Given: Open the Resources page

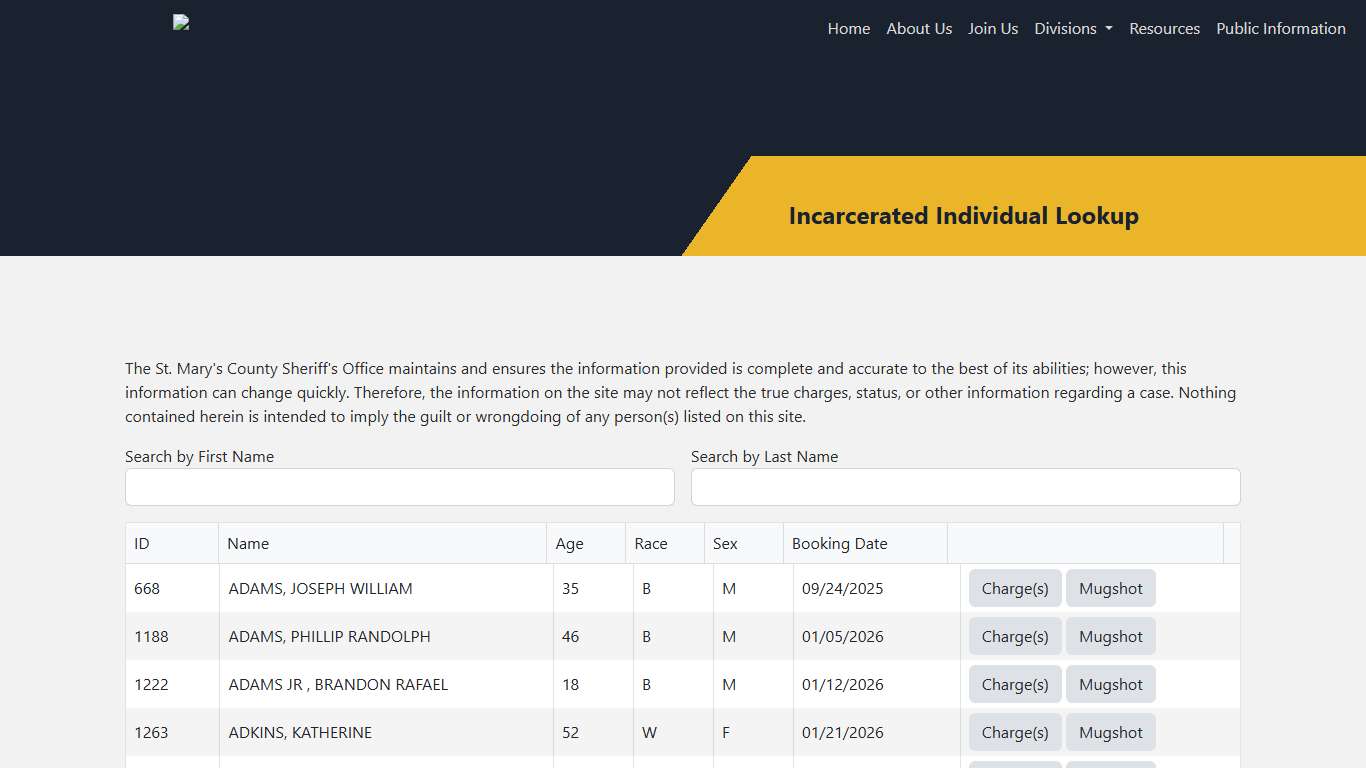Looking at the screenshot, I should 1164,28.
